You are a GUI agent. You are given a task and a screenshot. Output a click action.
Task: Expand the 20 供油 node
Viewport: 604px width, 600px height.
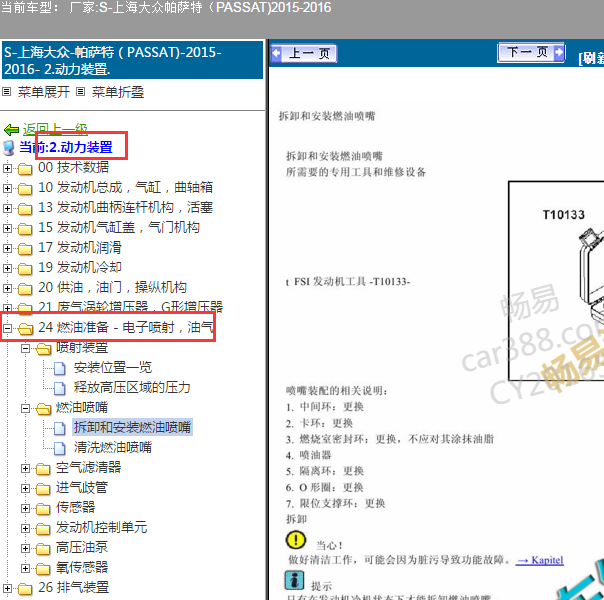[x=7, y=288]
